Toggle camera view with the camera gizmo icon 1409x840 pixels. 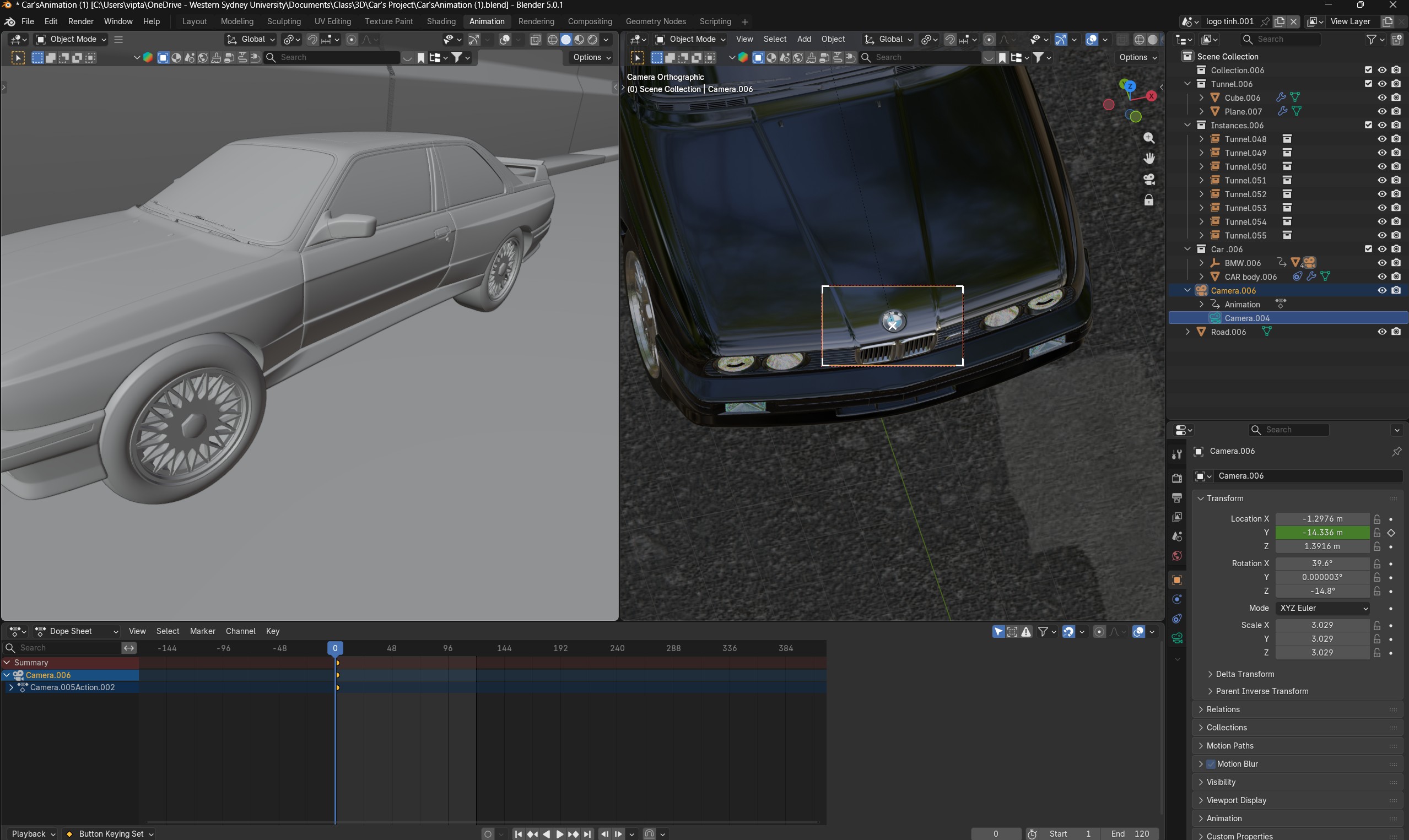1148,180
